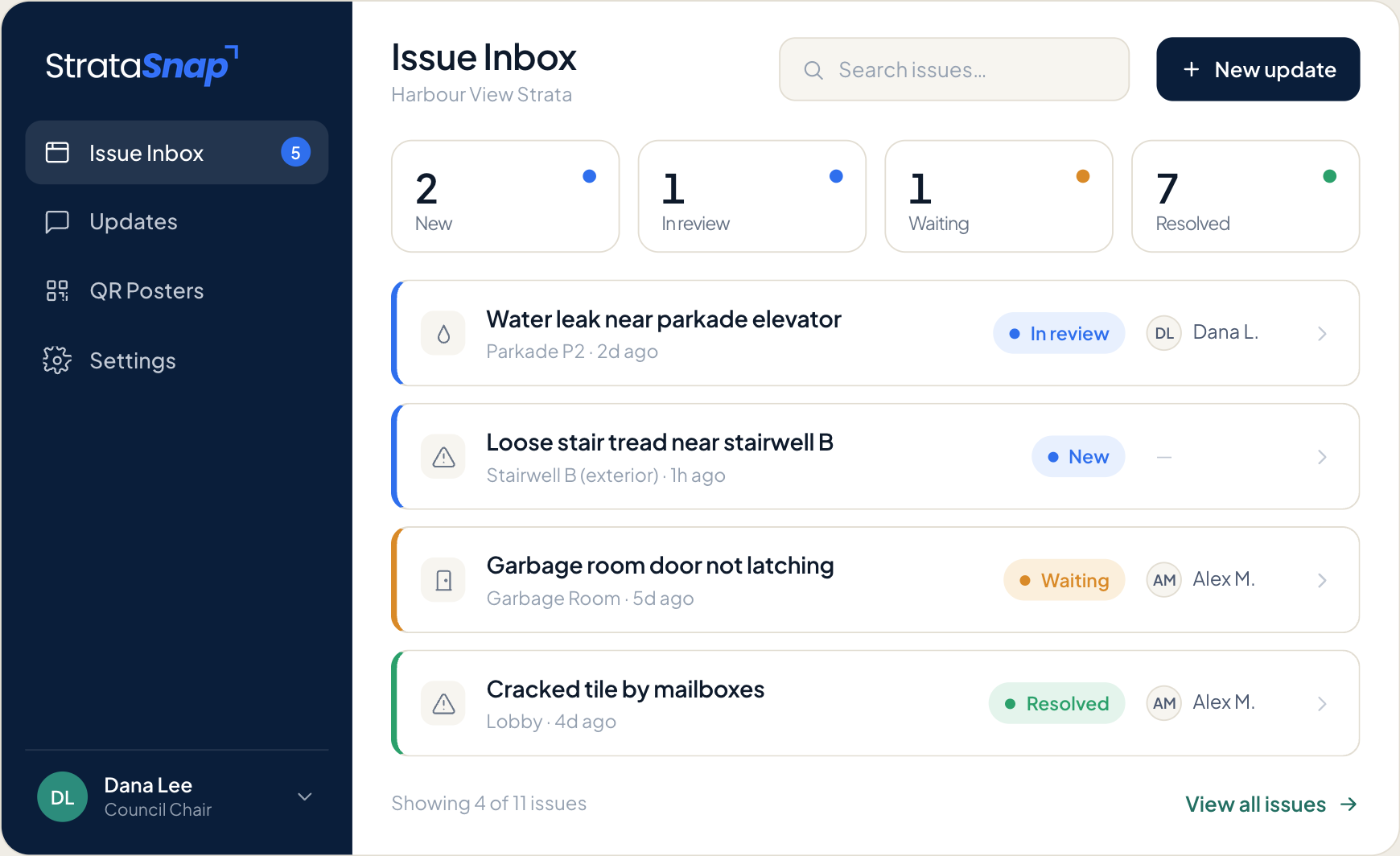Filter by the Waiting summary card
This screenshot has height=856, width=1400.
tap(999, 196)
